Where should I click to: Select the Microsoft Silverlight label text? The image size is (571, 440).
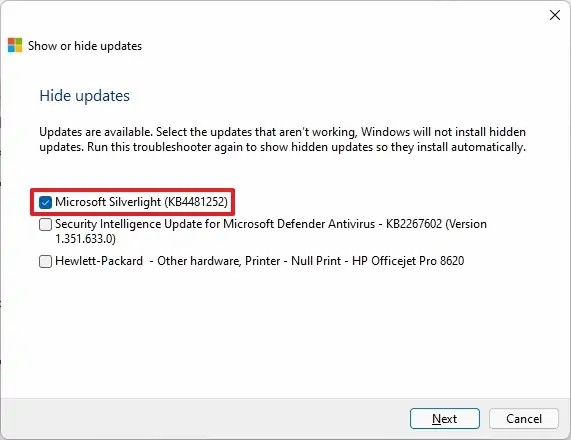pos(108,202)
